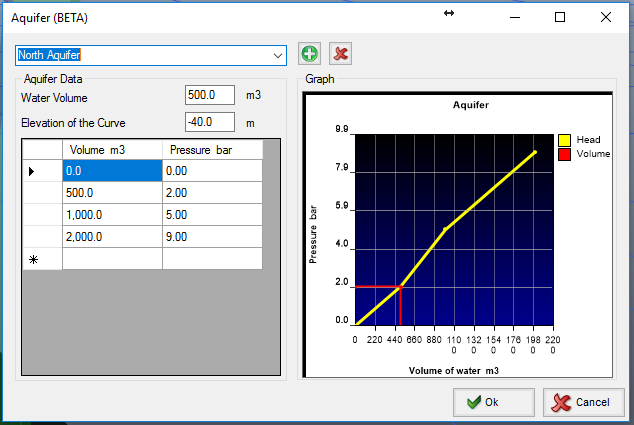634x425 pixels.
Task: Select the volume cell showing 500.0
Action: (111, 193)
